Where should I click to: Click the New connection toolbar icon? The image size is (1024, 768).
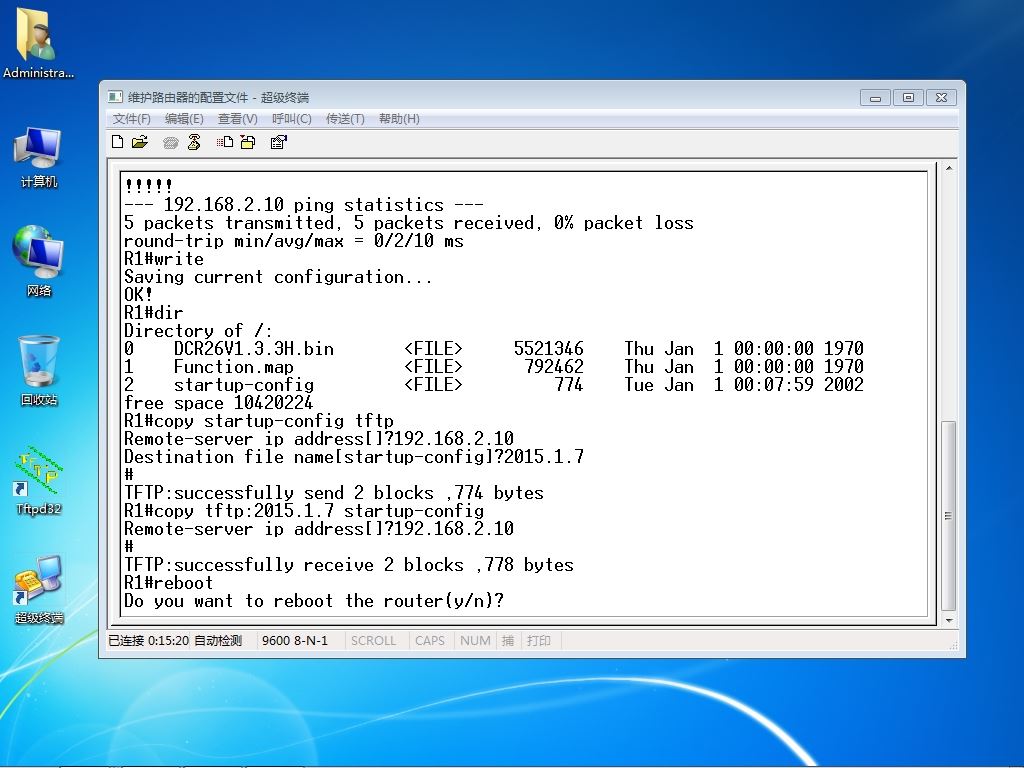[118, 142]
